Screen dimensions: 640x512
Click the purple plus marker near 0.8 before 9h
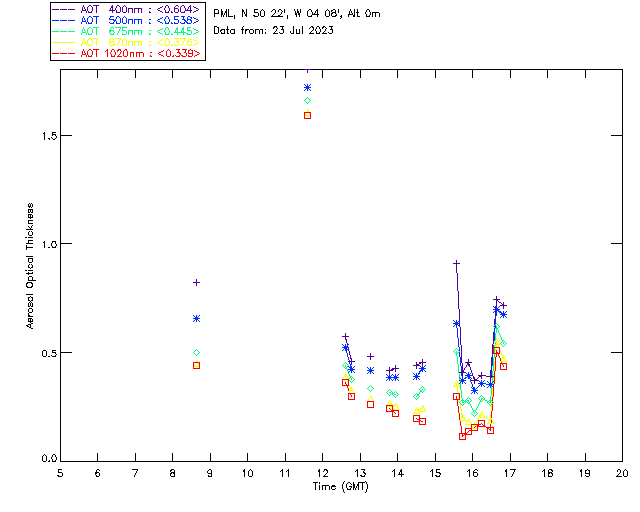[x=196, y=283]
